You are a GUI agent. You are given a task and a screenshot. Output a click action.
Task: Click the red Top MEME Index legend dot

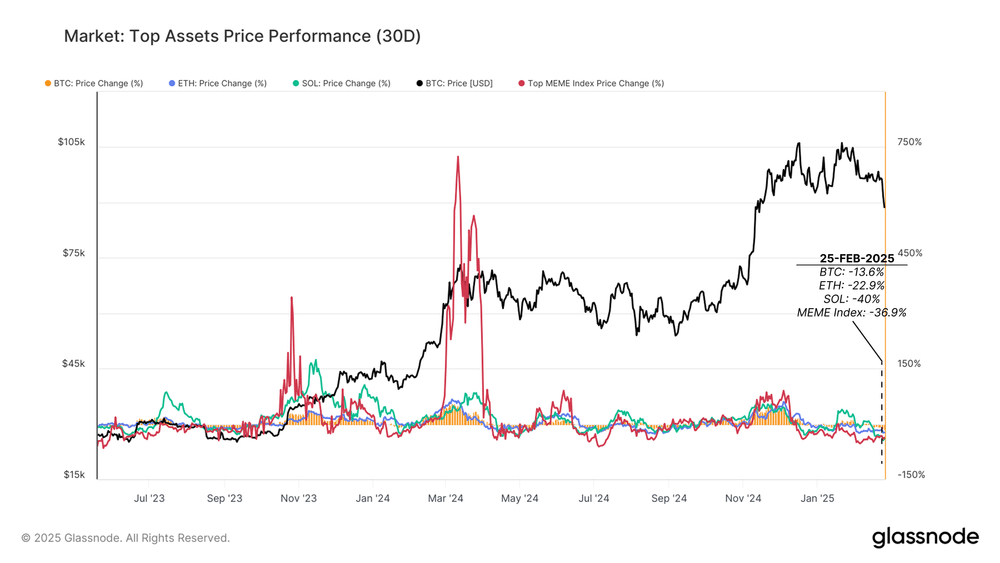click(x=522, y=84)
